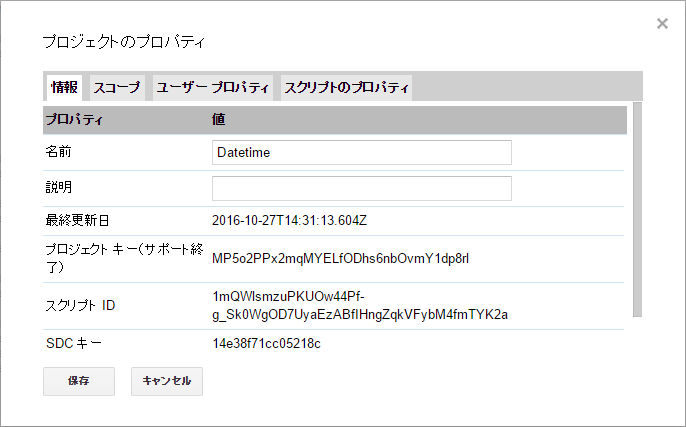
Task: Click the プロパティ column header
Action: click(x=75, y=120)
